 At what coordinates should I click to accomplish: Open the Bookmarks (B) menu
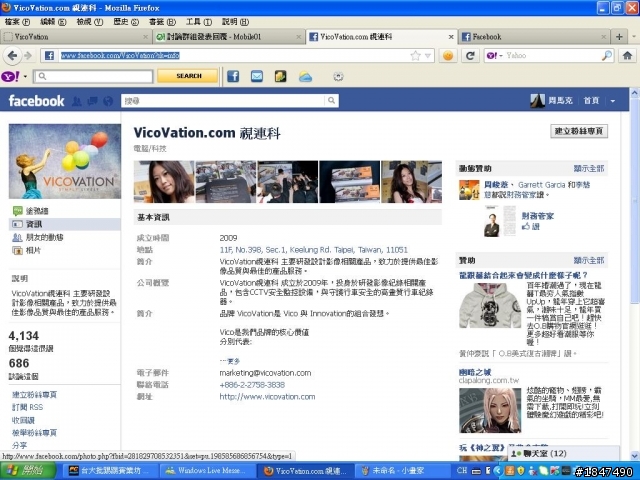(162, 22)
